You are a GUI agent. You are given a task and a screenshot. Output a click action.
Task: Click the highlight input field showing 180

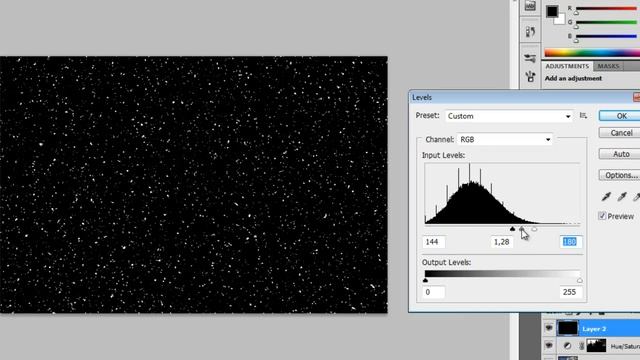pos(570,242)
